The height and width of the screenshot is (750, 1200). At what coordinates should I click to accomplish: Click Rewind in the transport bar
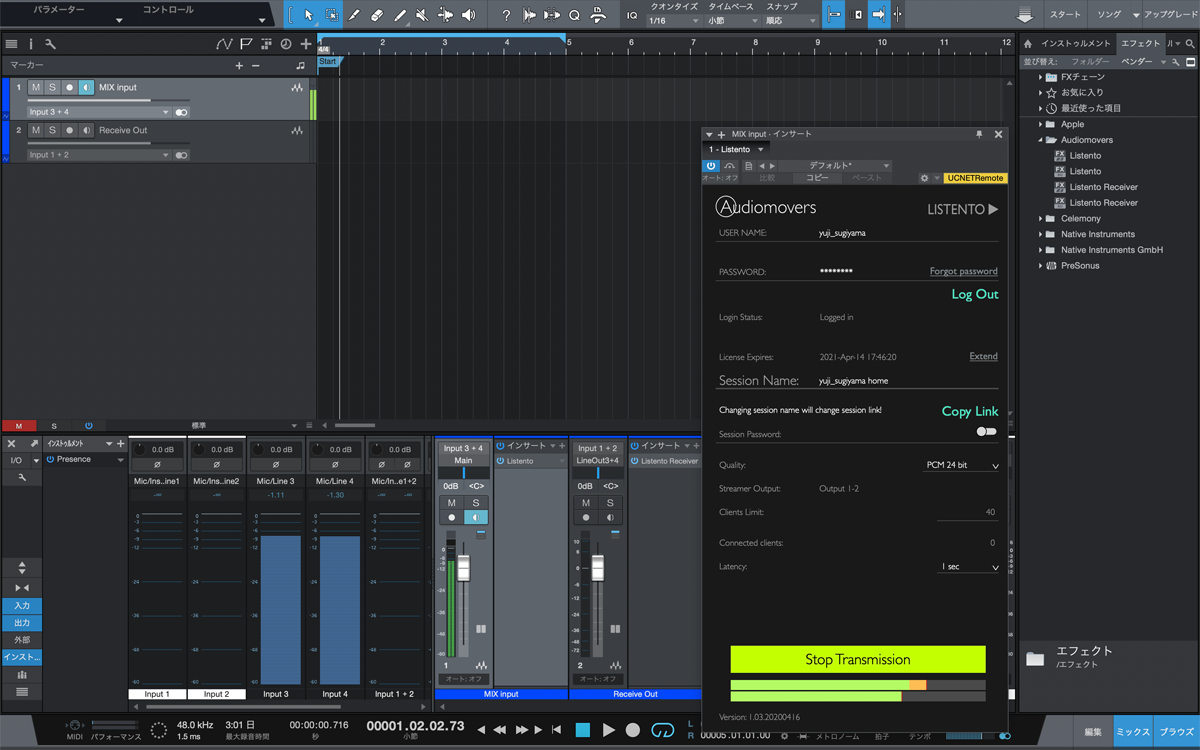pos(500,731)
